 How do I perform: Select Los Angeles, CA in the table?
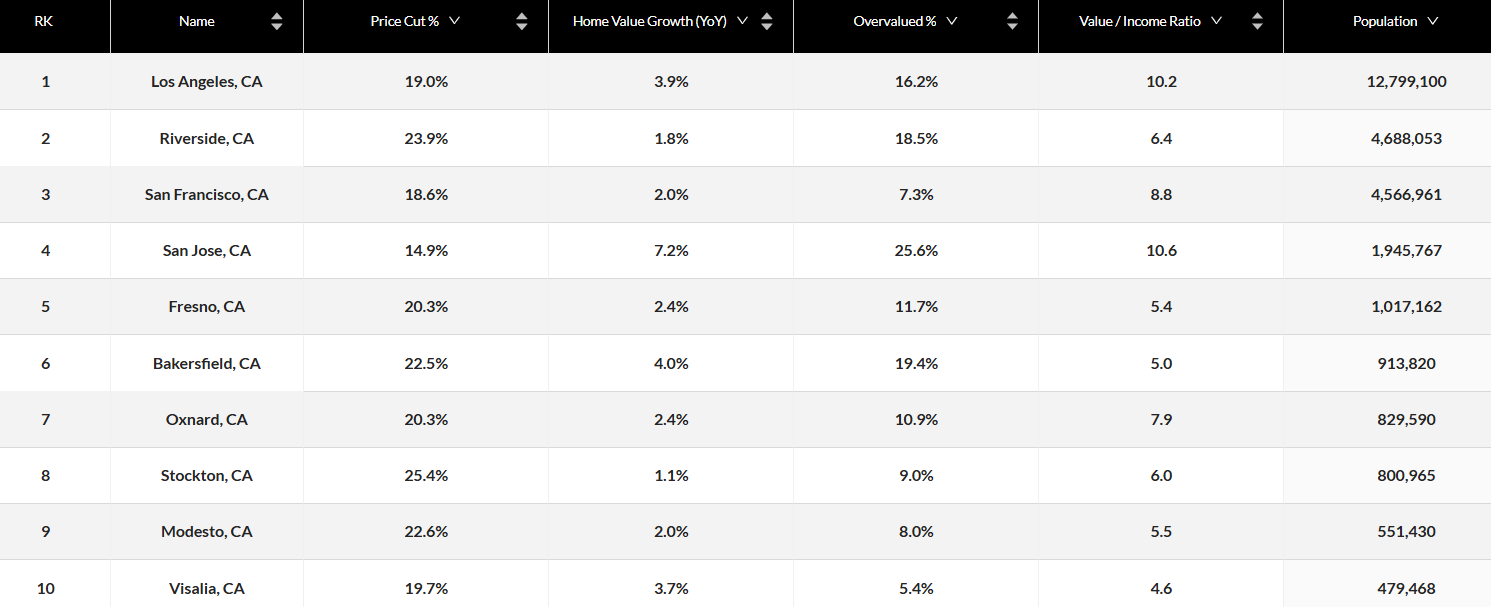pos(206,82)
